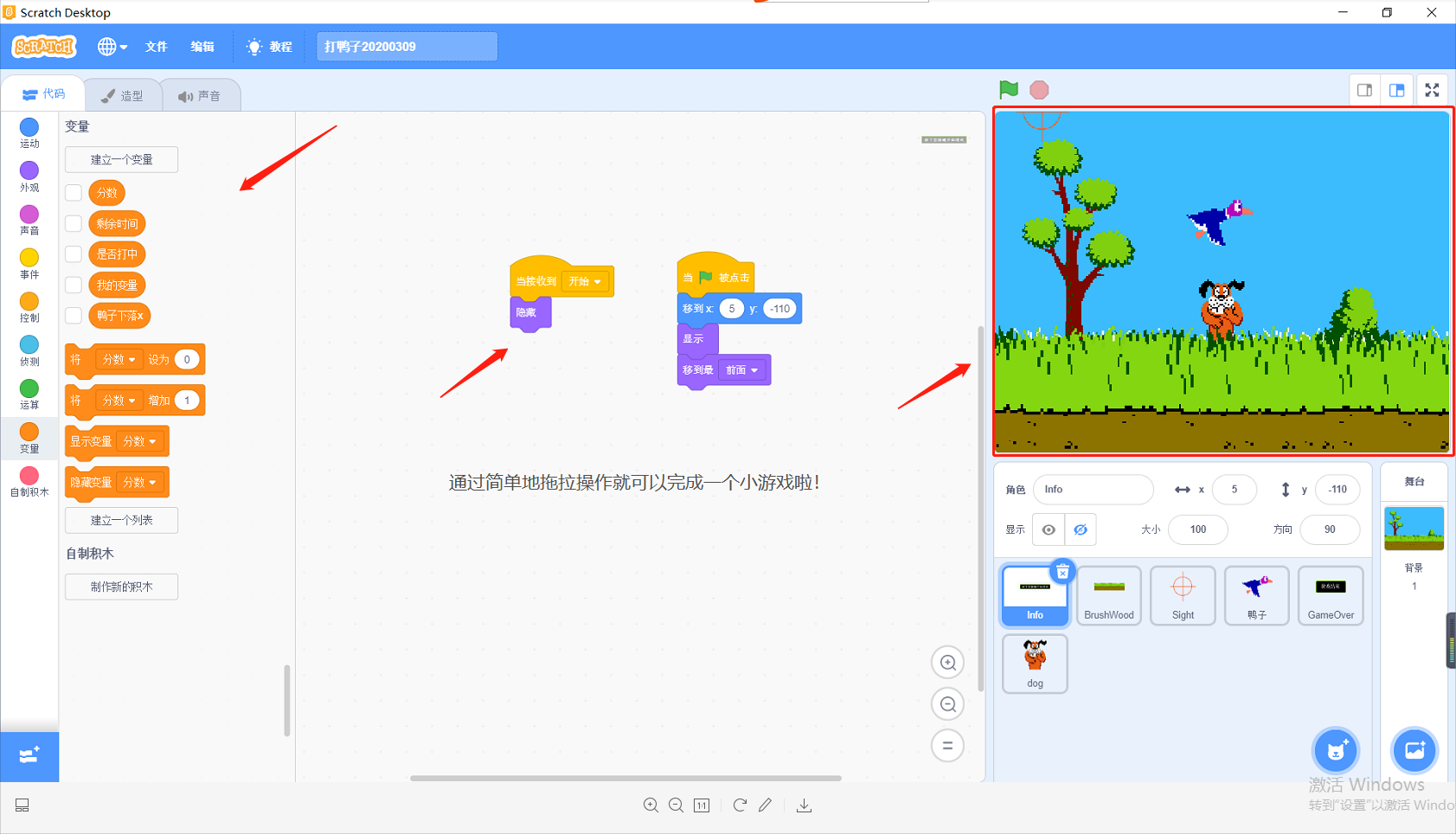Click 制作新的积木 button
This screenshot has height=834, width=1456.
pyautogui.click(x=121, y=587)
